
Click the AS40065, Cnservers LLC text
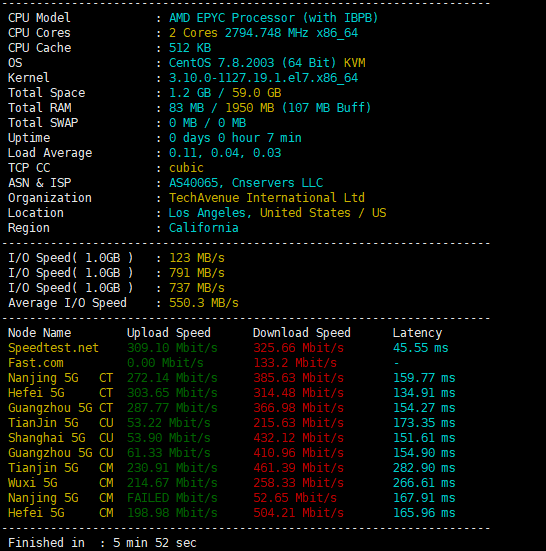246,183
